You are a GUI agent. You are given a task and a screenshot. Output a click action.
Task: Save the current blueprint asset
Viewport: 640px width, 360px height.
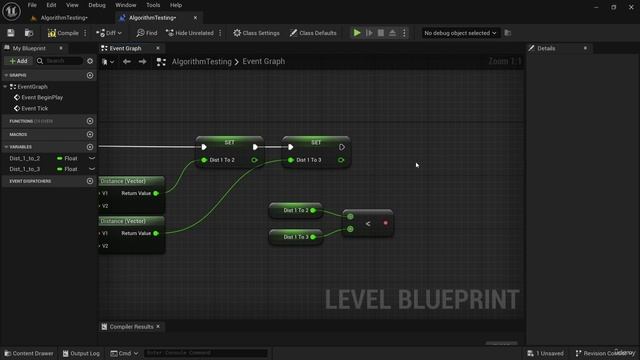pyautogui.click(x=11, y=33)
